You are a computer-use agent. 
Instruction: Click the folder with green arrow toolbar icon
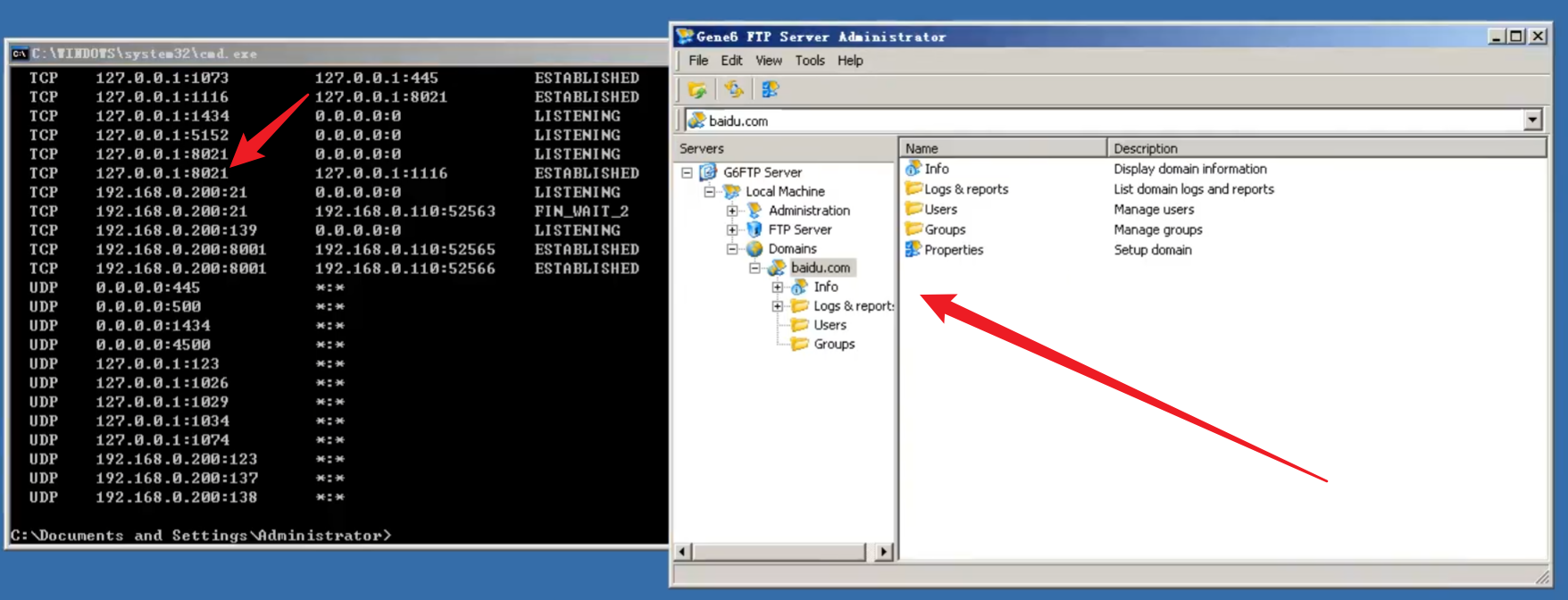click(x=697, y=89)
